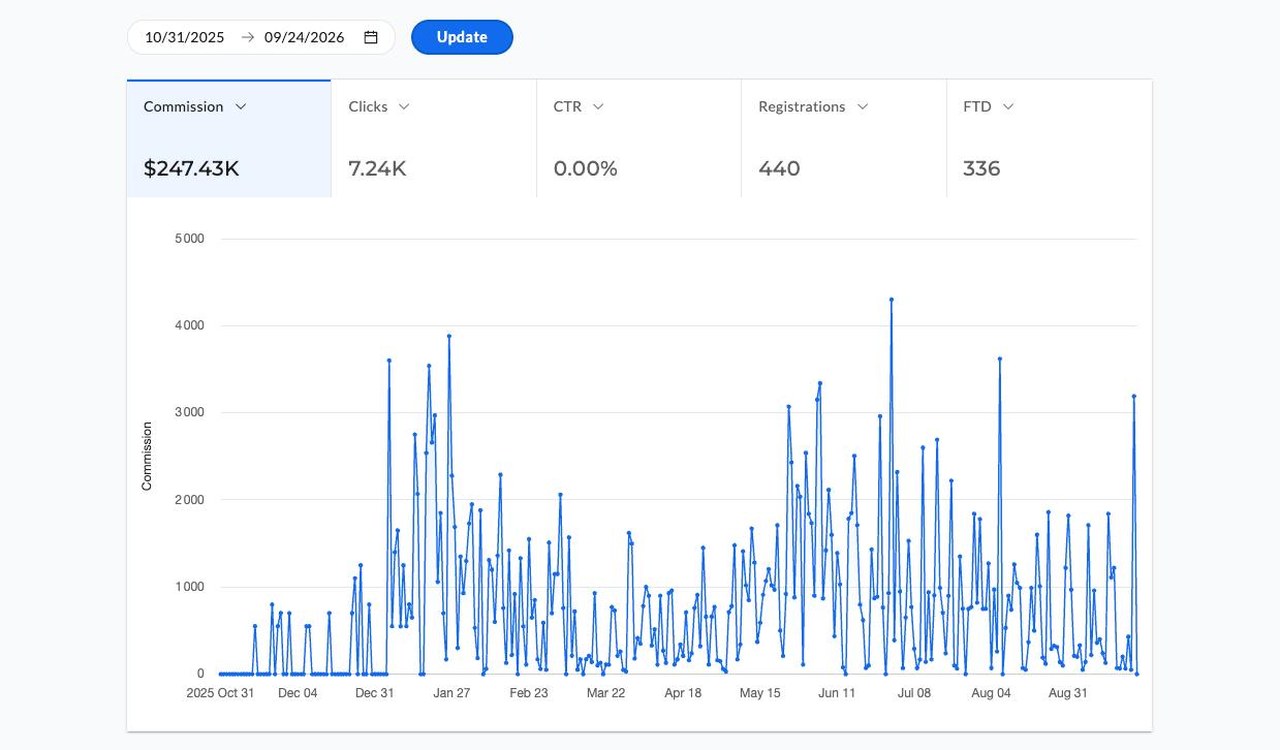Click the rotated Commission y-axis title
Image resolution: width=1280 pixels, height=750 pixels.
(x=147, y=456)
